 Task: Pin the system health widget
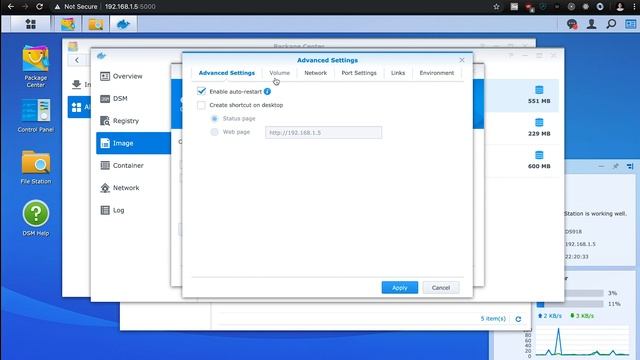616,166
